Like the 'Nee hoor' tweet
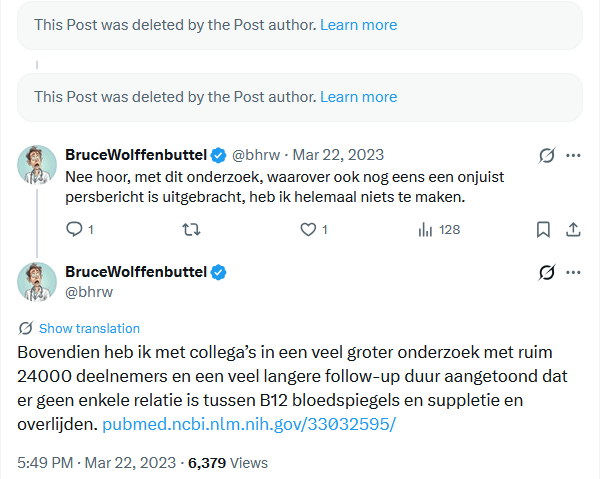This screenshot has width=602, height=479. 308,229
